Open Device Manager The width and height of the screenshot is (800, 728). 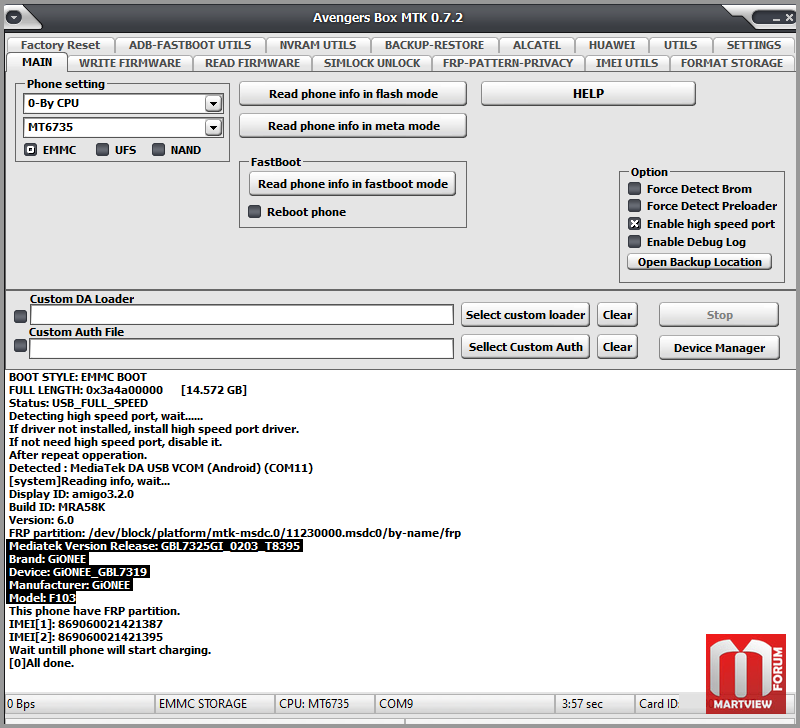(x=719, y=348)
